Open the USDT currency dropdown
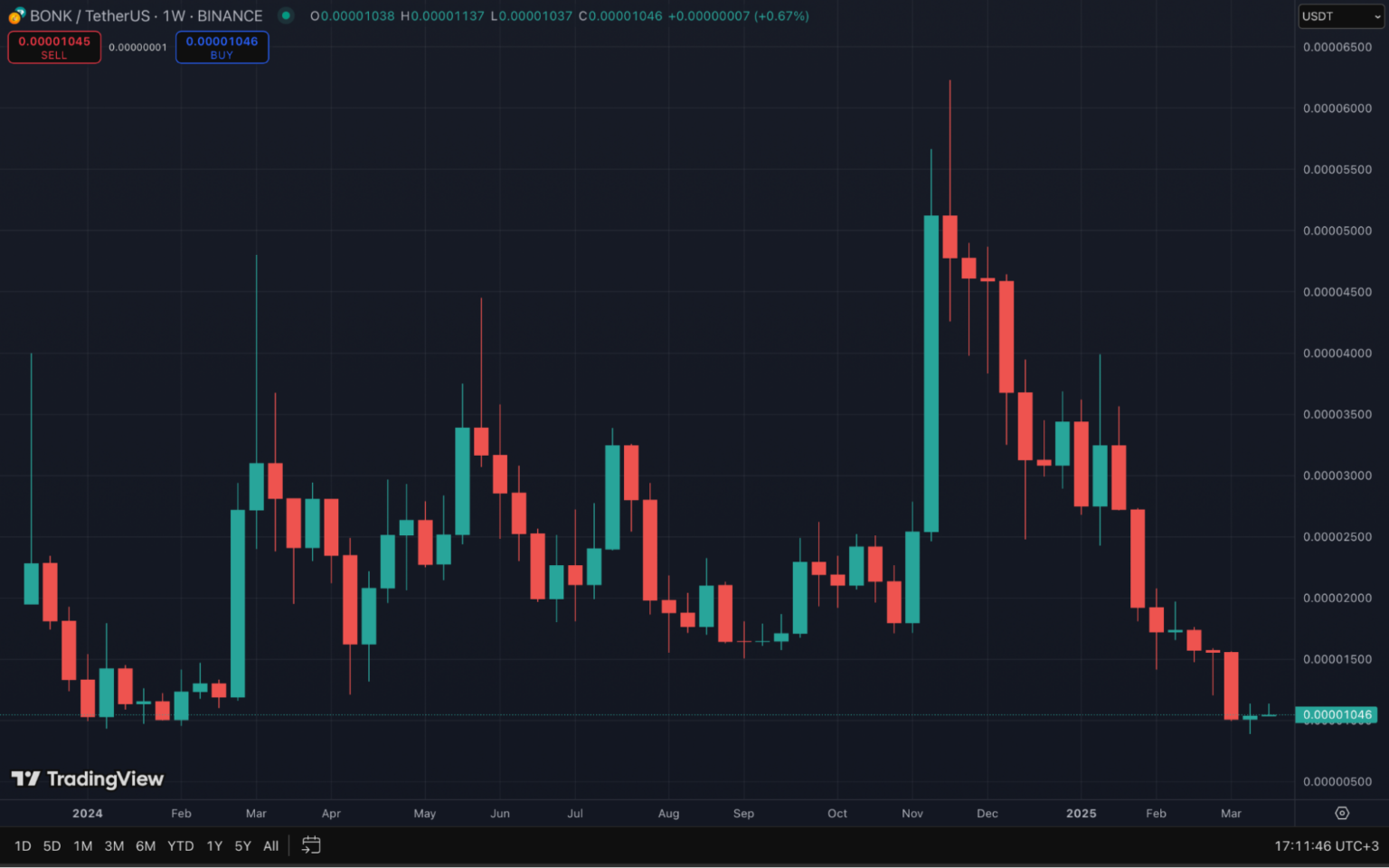Viewport: 1389px width, 868px height. click(1342, 16)
